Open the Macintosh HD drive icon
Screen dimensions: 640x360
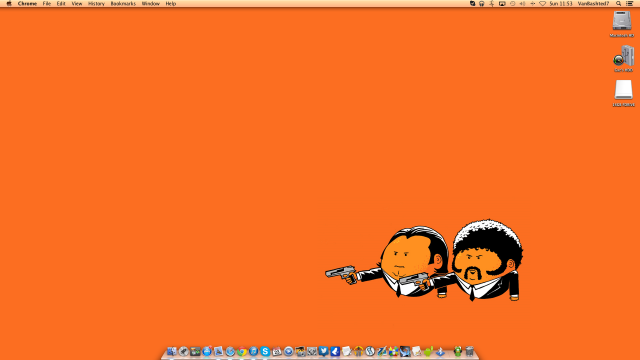click(x=622, y=20)
